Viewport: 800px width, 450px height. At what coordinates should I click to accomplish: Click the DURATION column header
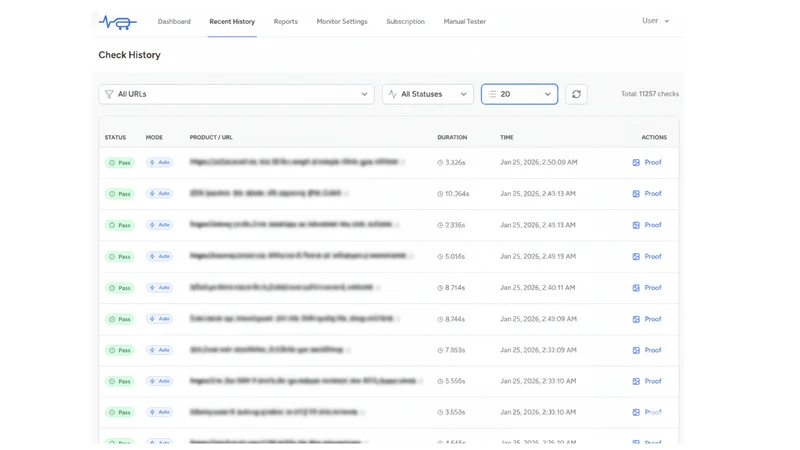(452, 137)
